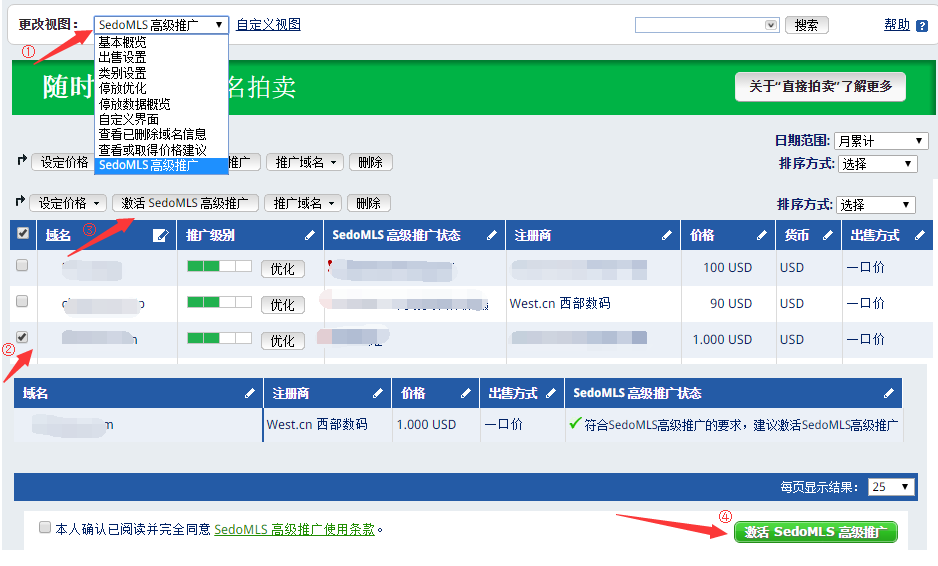
Task: Select 查看已删除域名信息 in view list
Action: pyautogui.click(x=153, y=134)
